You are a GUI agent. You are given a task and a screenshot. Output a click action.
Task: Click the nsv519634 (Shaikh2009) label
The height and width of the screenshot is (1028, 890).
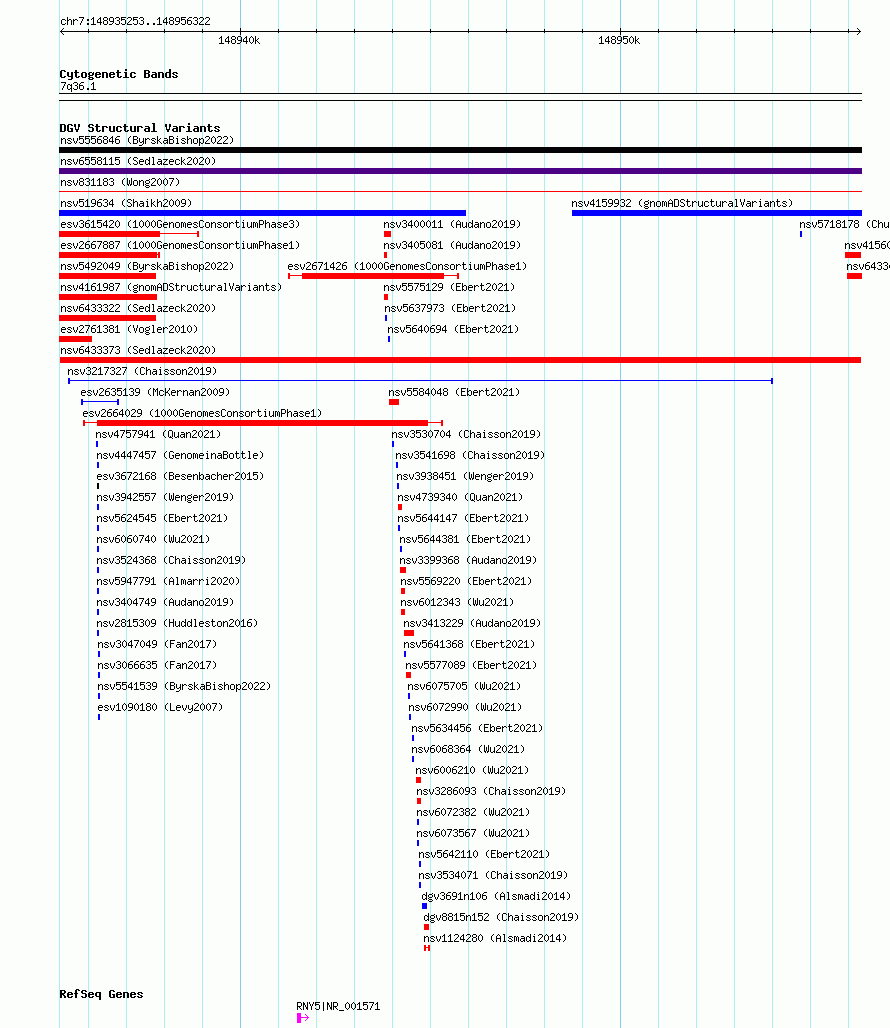[x=126, y=203]
